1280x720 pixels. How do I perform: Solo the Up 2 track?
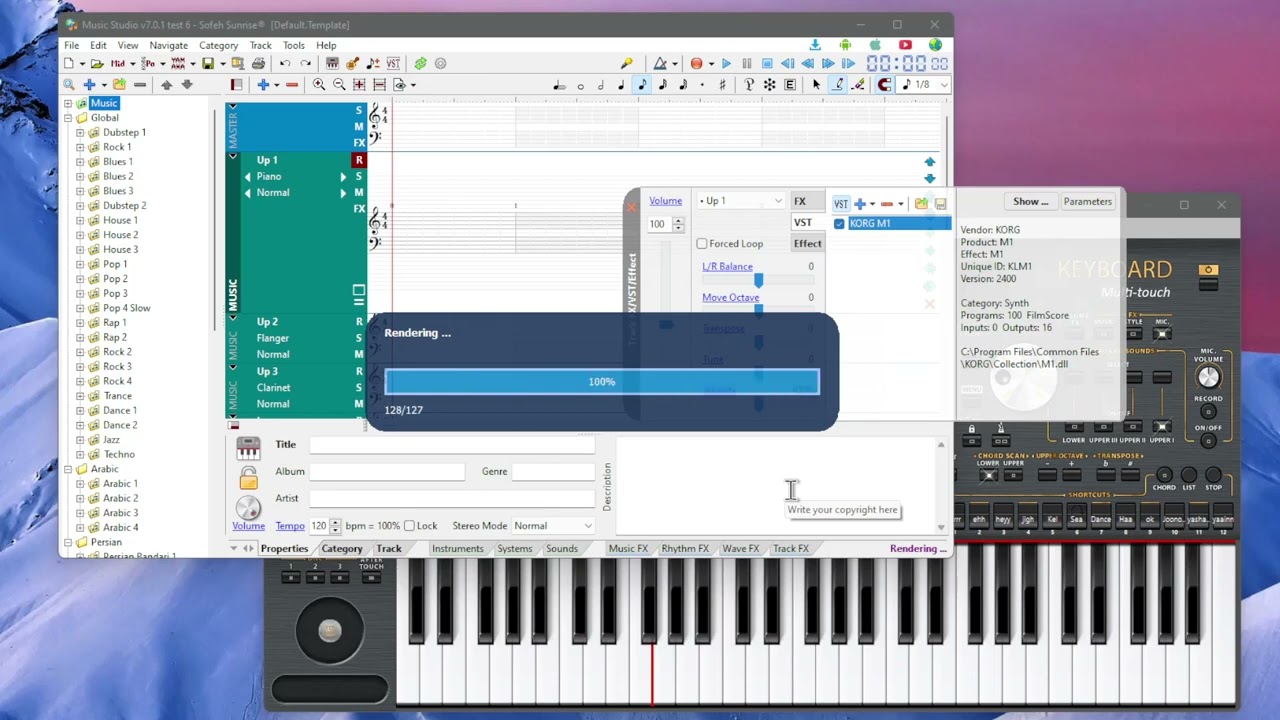pyautogui.click(x=359, y=338)
